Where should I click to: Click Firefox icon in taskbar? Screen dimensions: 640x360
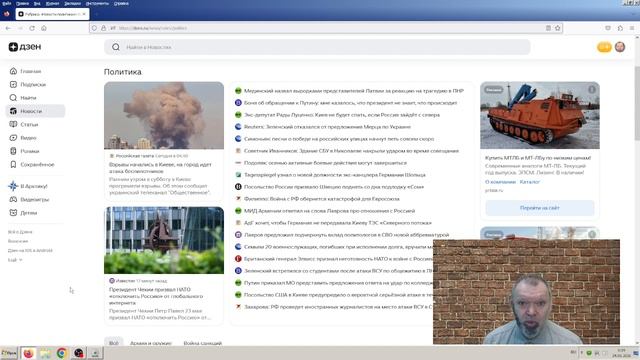point(28,353)
